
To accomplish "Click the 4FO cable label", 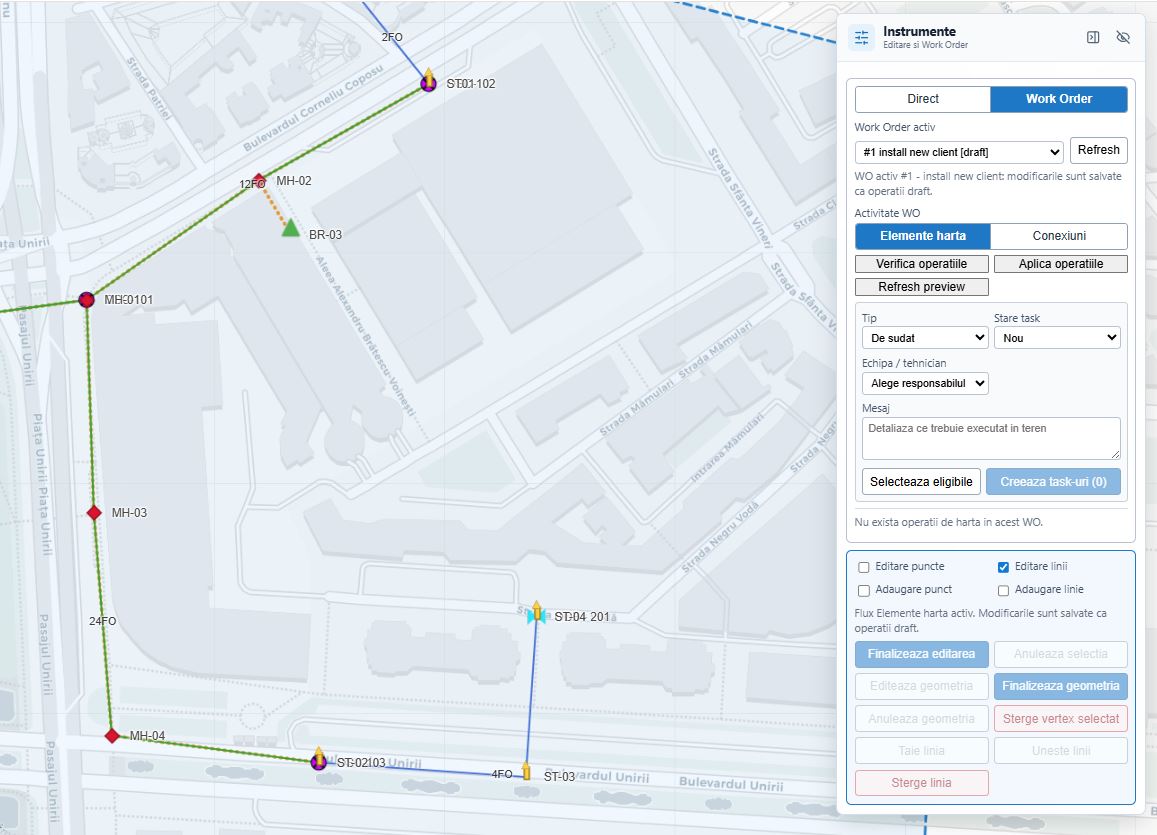I will point(502,774).
